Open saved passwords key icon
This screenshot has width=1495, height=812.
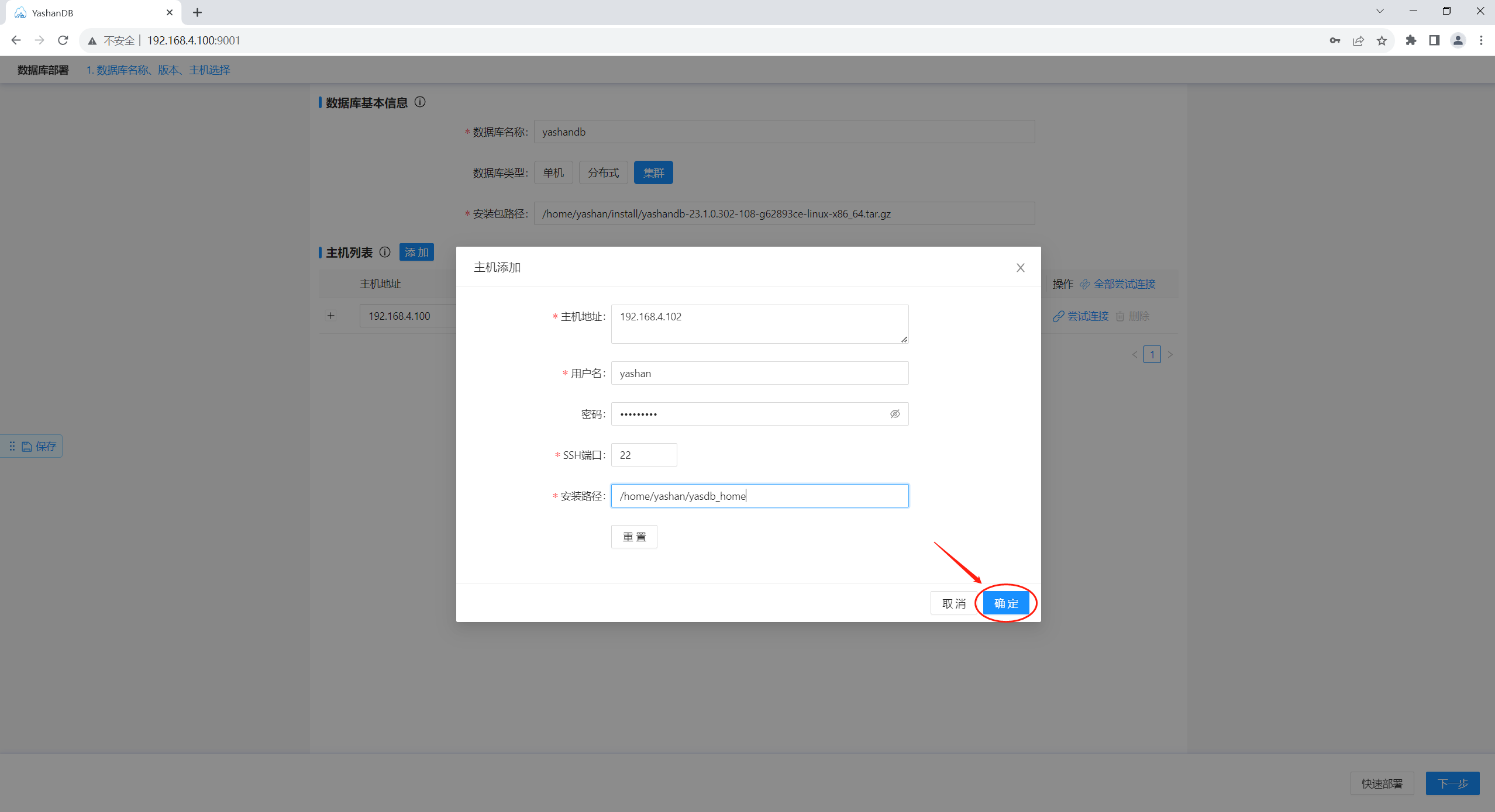[x=1335, y=40]
